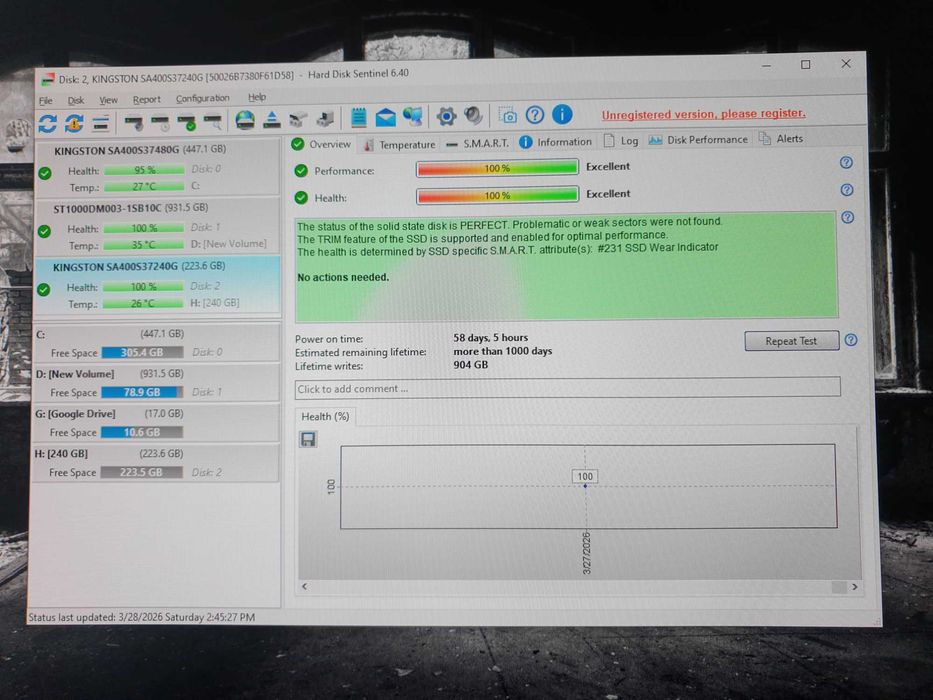Screen dimensions: 933x700
Task: Click the blue Refresh arrows toolbar icon
Action: click(48, 124)
